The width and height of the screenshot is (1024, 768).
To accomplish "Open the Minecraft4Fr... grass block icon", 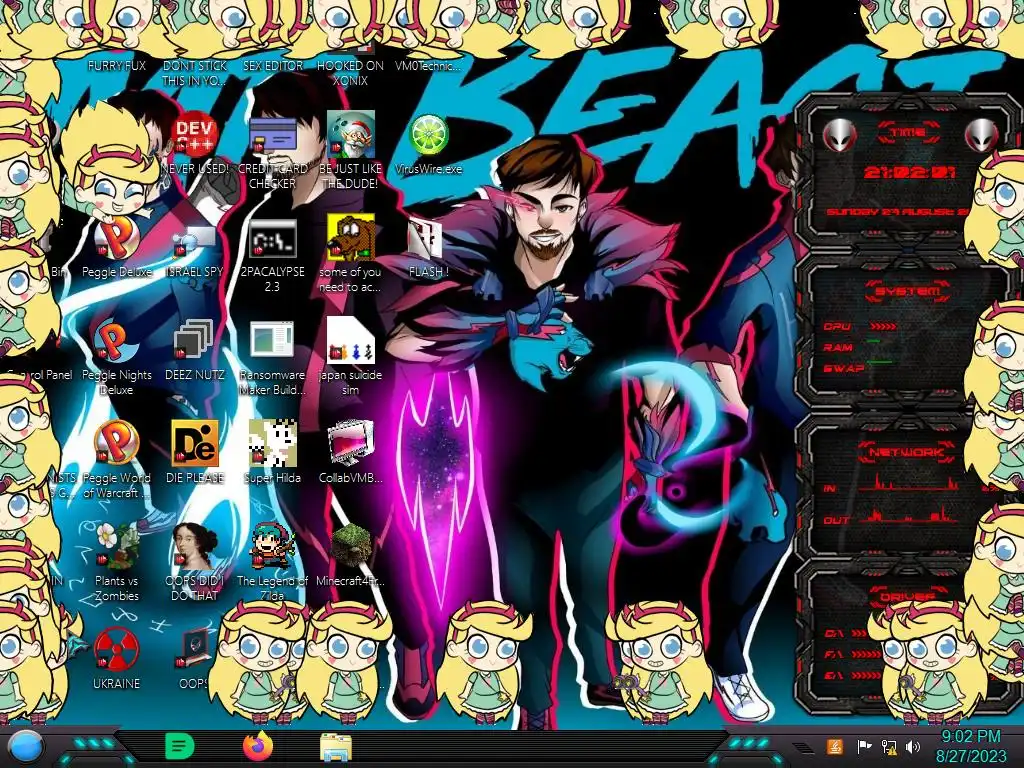I will point(351,545).
